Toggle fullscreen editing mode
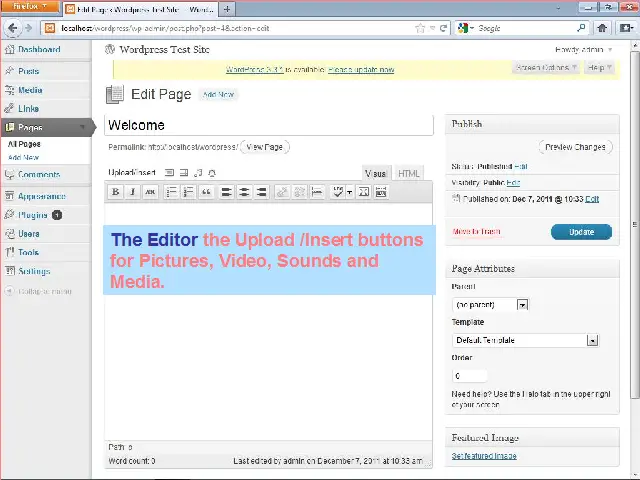This screenshot has height=480, width=640. 364,192
